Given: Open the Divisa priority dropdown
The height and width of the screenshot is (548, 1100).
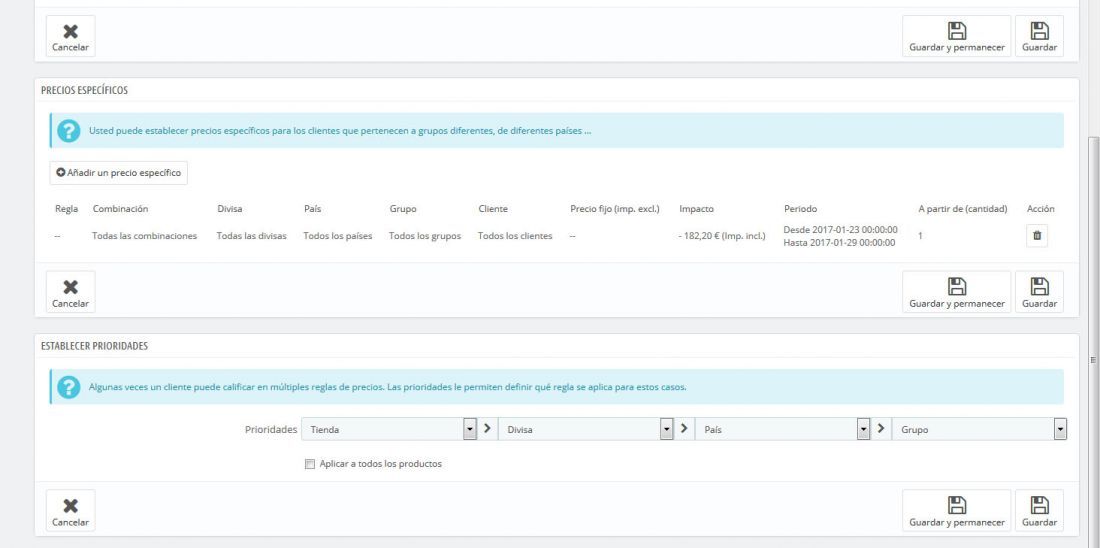Looking at the screenshot, I should [586, 429].
